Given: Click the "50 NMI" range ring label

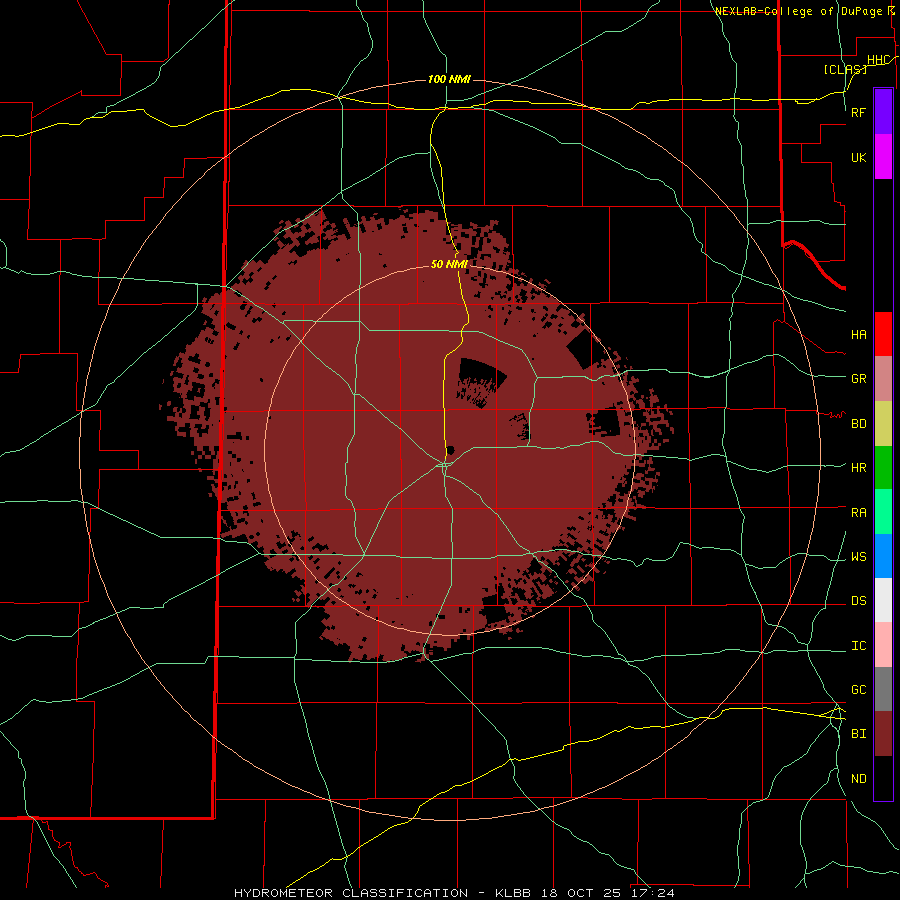Looking at the screenshot, I should (449, 264).
